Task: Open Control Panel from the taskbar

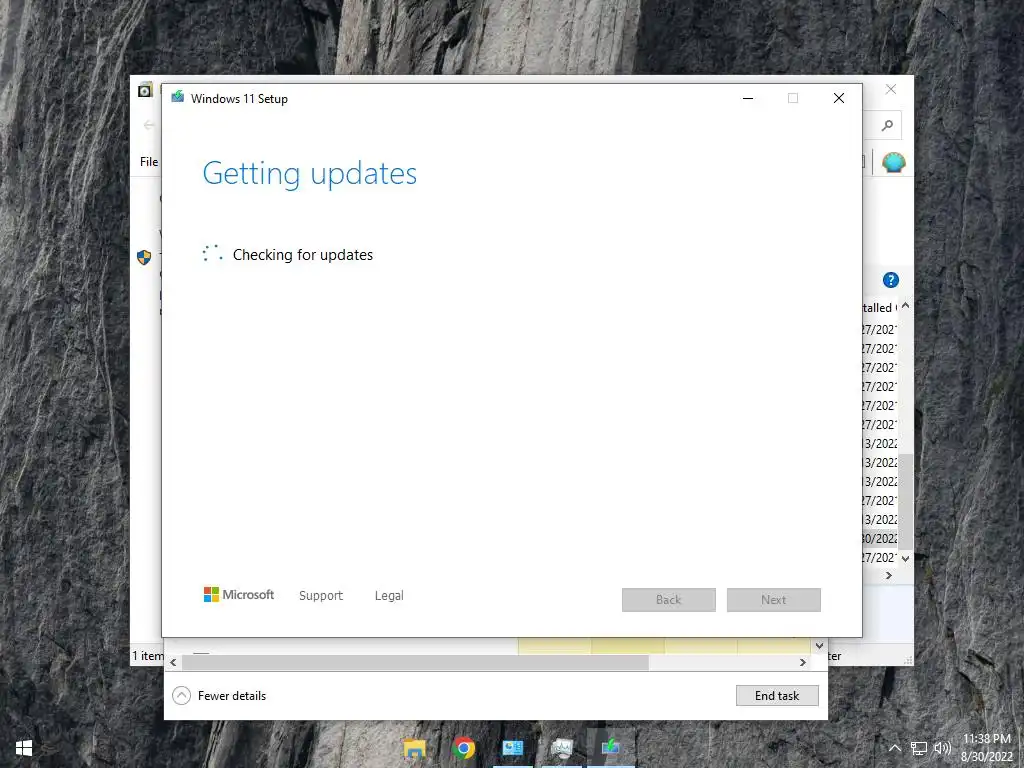Action: point(513,748)
